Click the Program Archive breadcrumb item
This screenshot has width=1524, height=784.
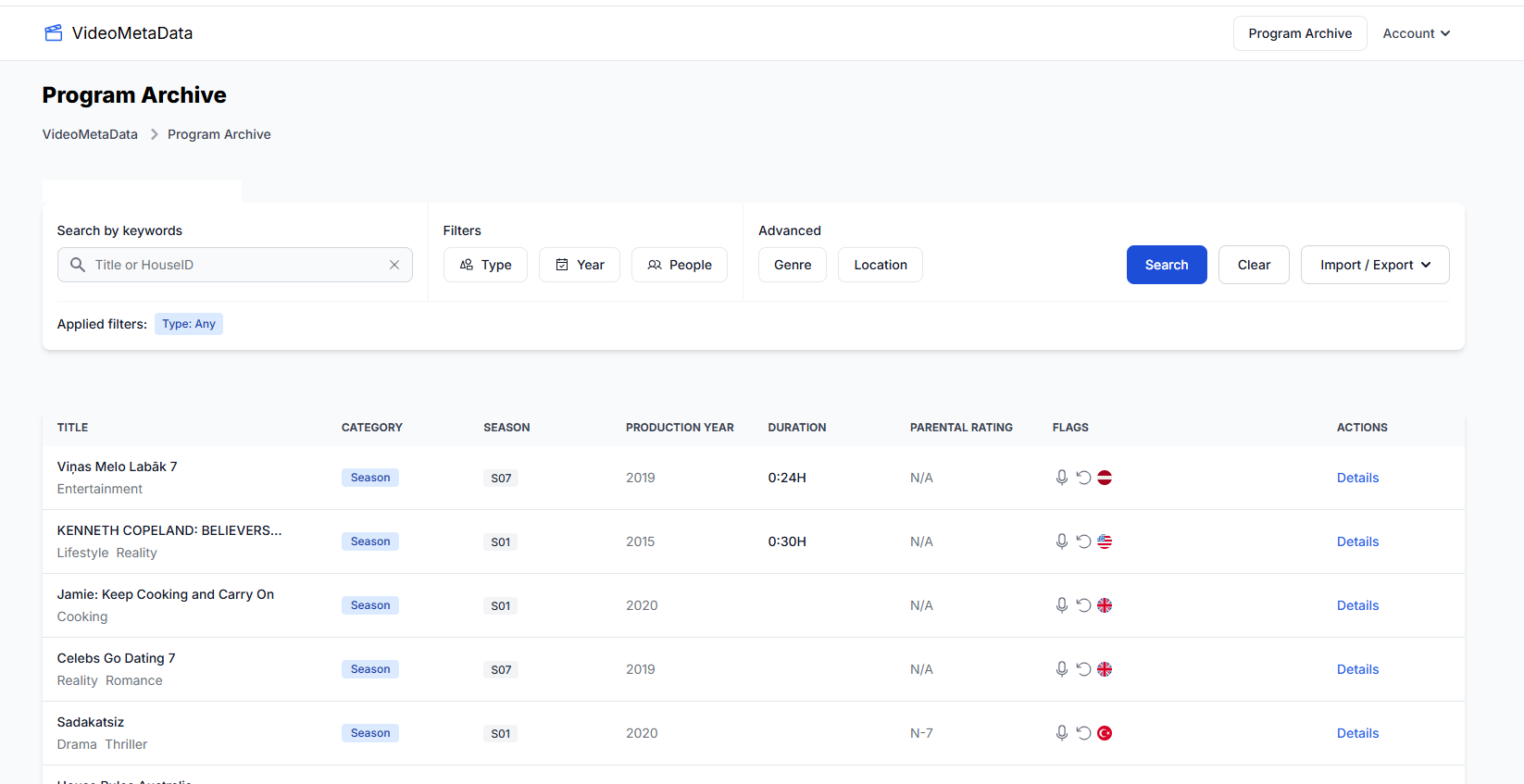click(x=219, y=134)
